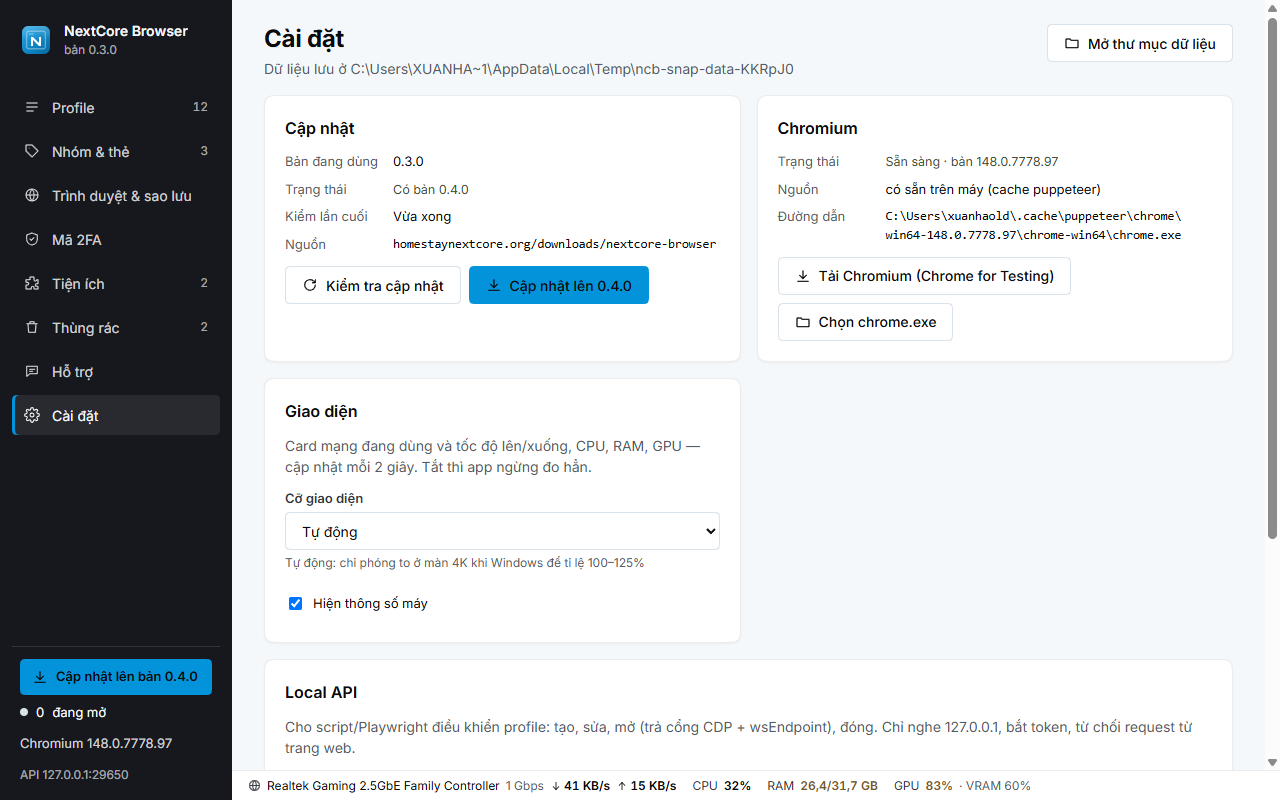Click the chat icon beside Hỗ trợ

32,372
